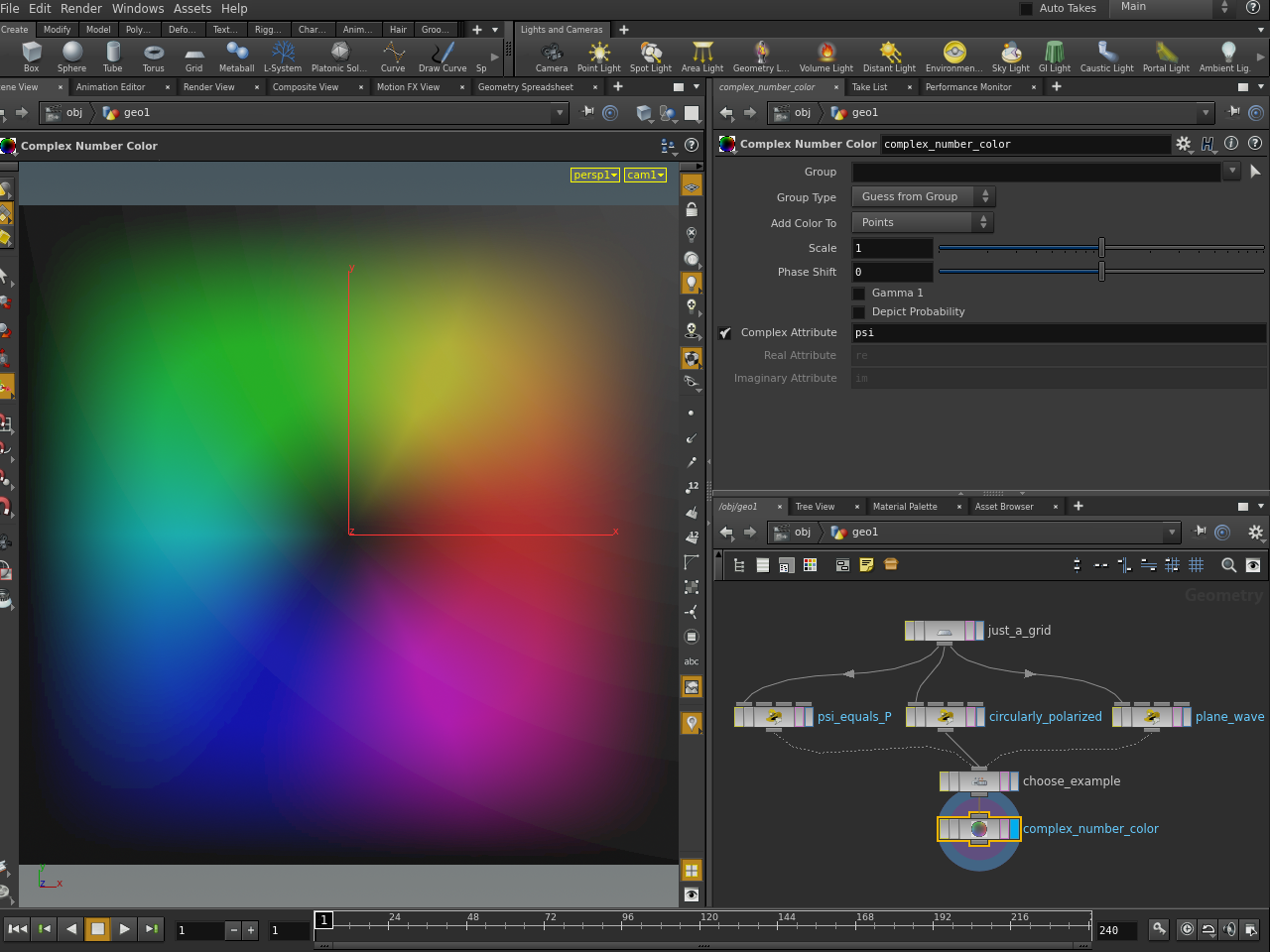Adjust the Phase Shift slider

(x=1101, y=272)
